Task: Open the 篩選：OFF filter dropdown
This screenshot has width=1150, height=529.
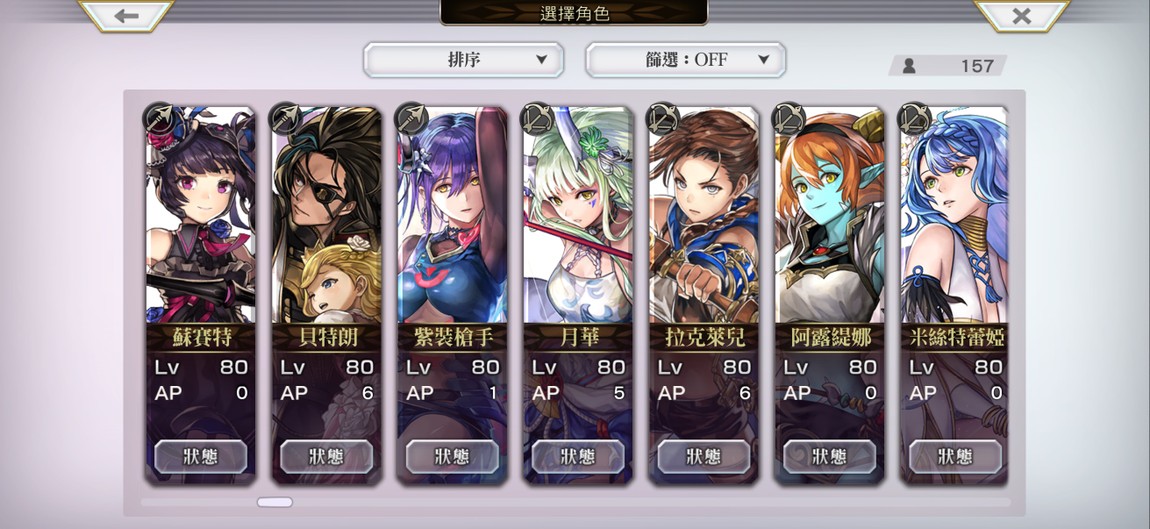Action: pyautogui.click(x=686, y=60)
